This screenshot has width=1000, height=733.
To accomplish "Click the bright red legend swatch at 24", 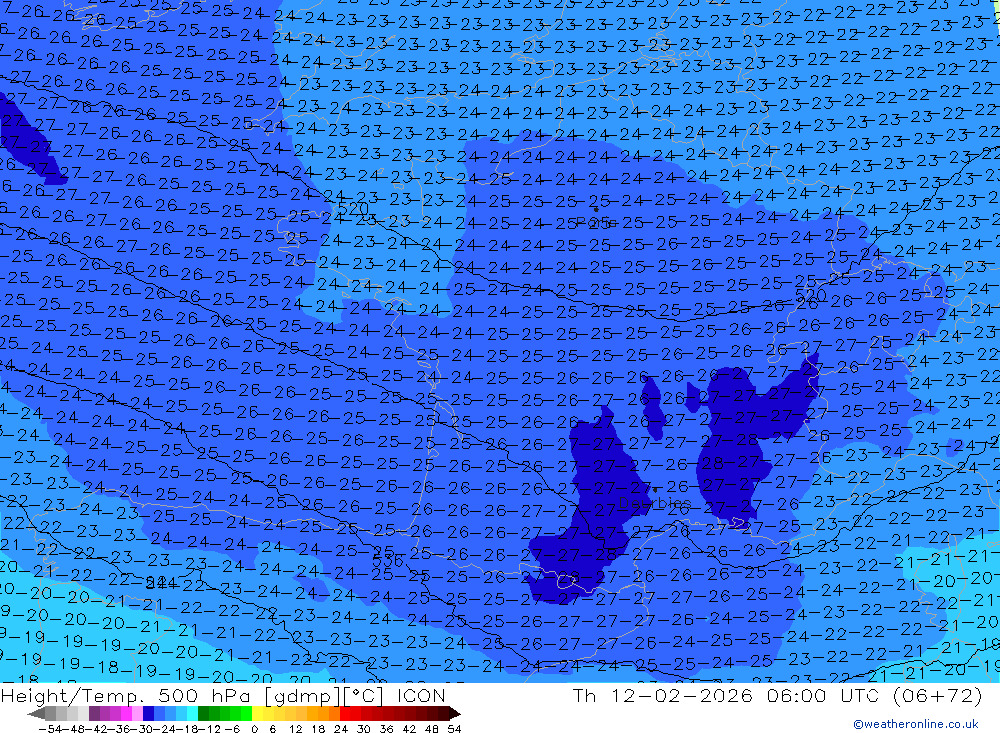I will click(345, 714).
